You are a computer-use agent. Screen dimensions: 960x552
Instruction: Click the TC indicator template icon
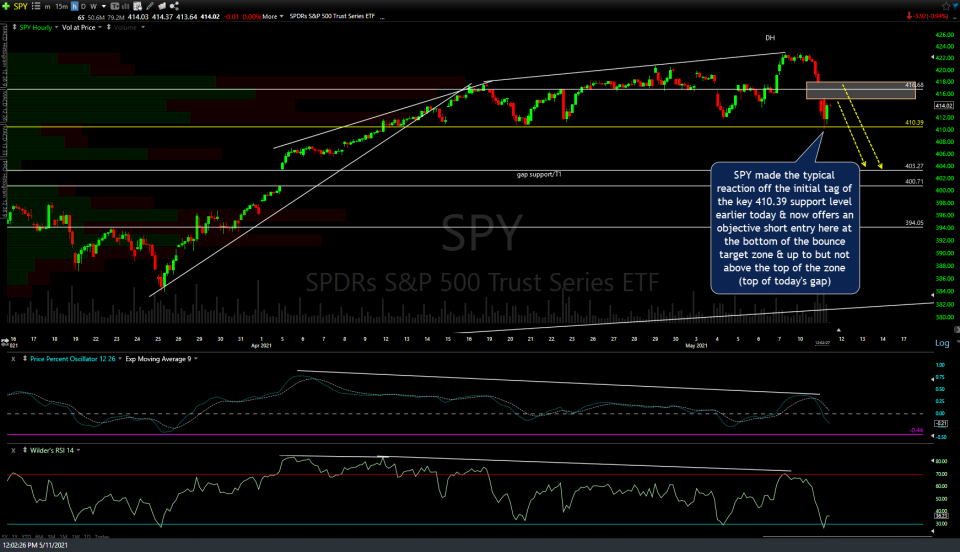(114, 6)
